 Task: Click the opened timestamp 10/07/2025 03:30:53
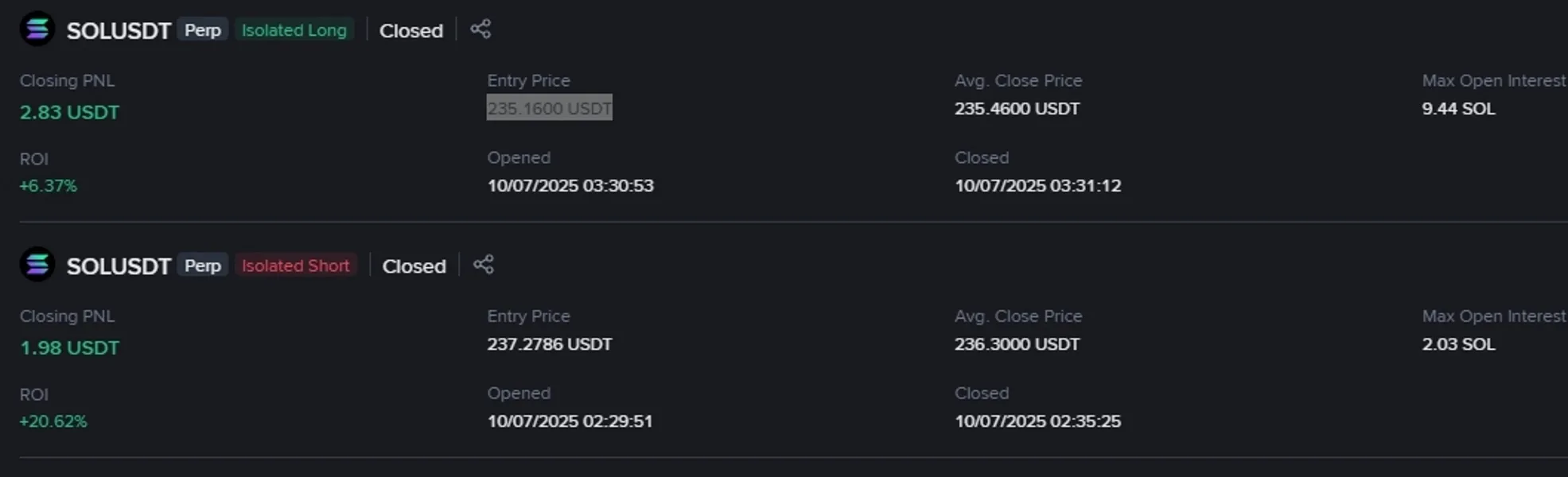tap(570, 186)
